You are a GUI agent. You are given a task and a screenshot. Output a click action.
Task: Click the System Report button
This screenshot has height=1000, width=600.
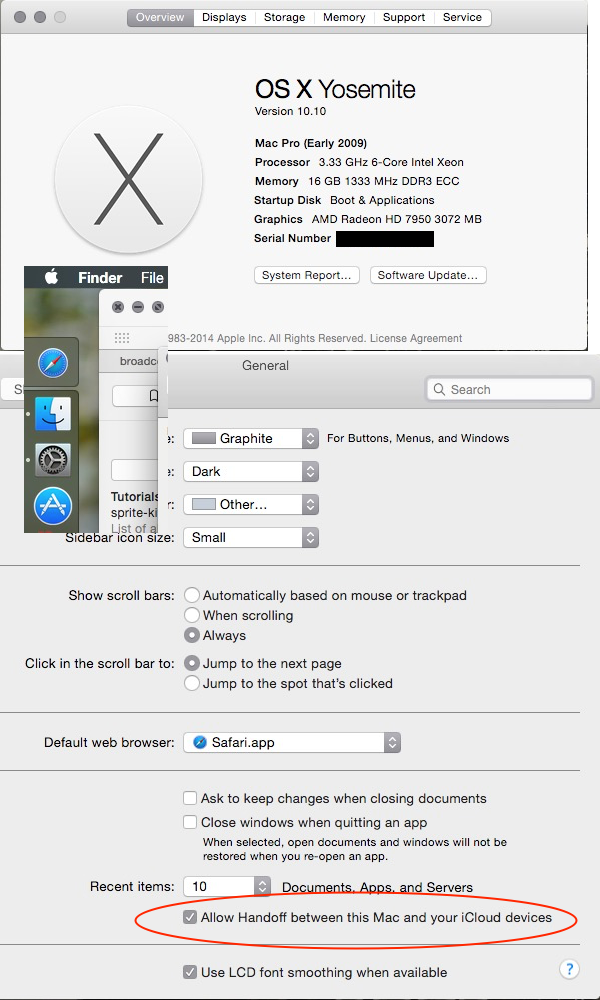(x=307, y=275)
